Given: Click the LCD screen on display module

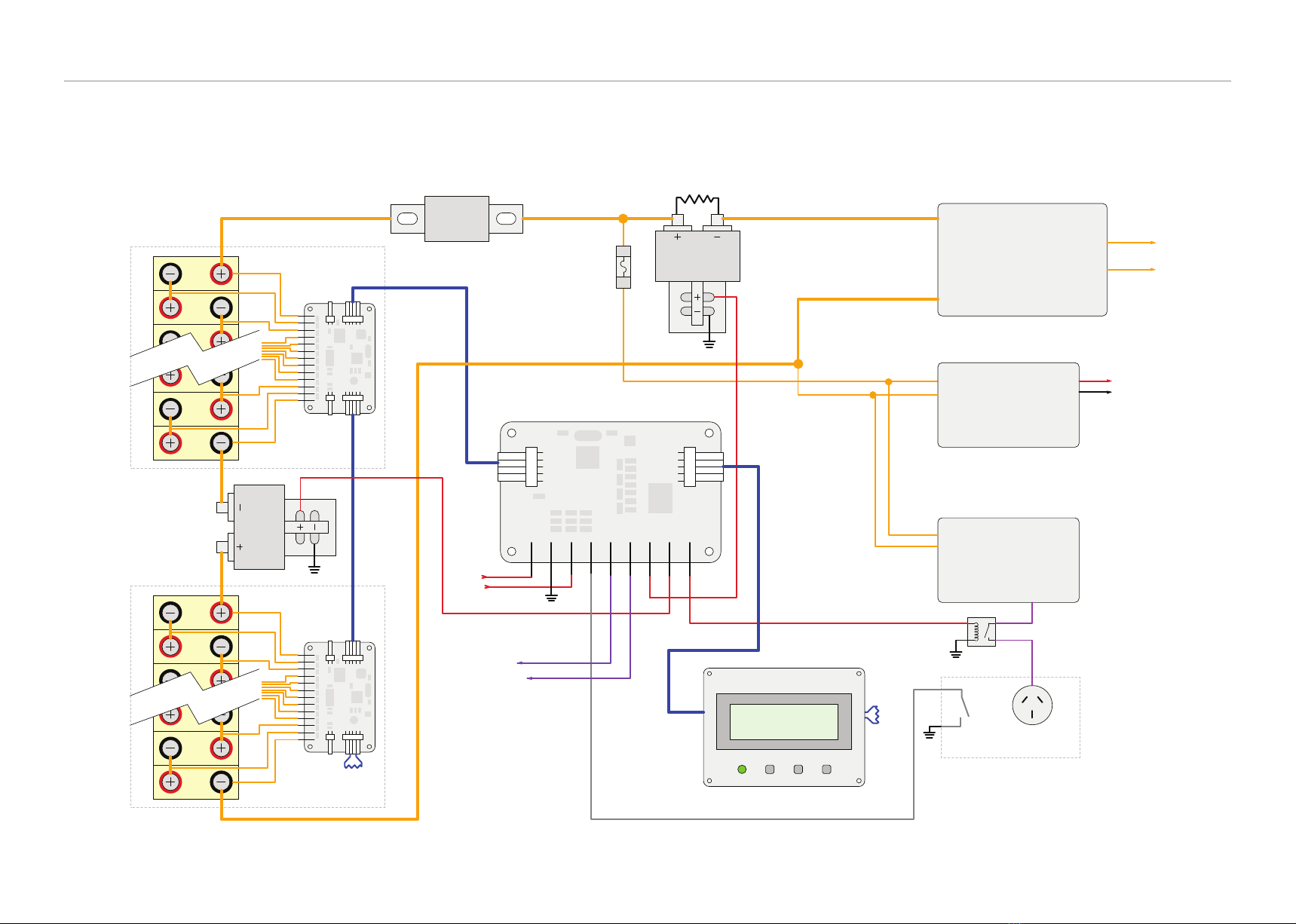Looking at the screenshot, I should tap(783, 722).
